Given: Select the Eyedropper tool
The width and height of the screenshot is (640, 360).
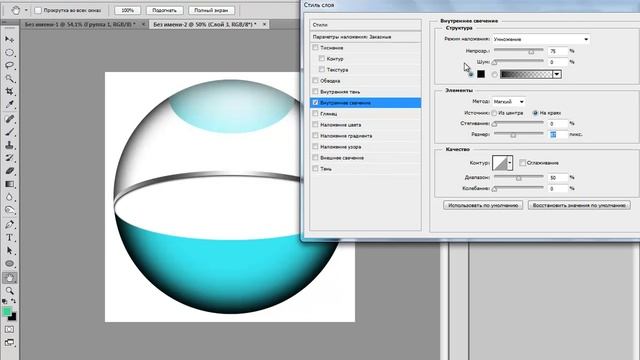Looking at the screenshot, I should coord(9,104).
